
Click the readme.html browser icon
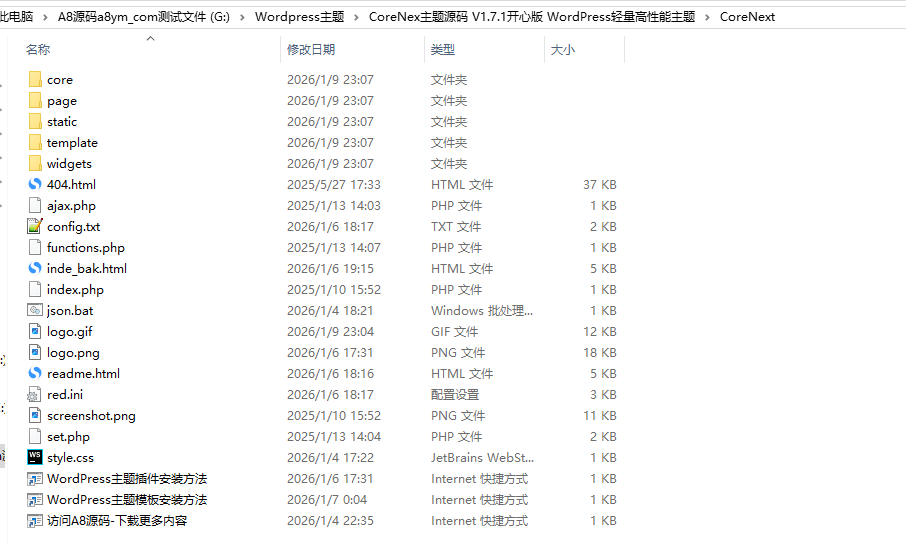pyautogui.click(x=35, y=373)
